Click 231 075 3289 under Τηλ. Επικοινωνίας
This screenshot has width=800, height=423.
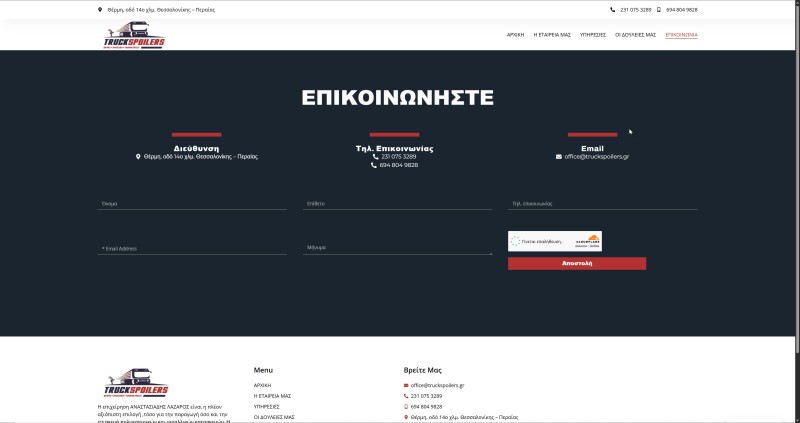[x=398, y=157]
